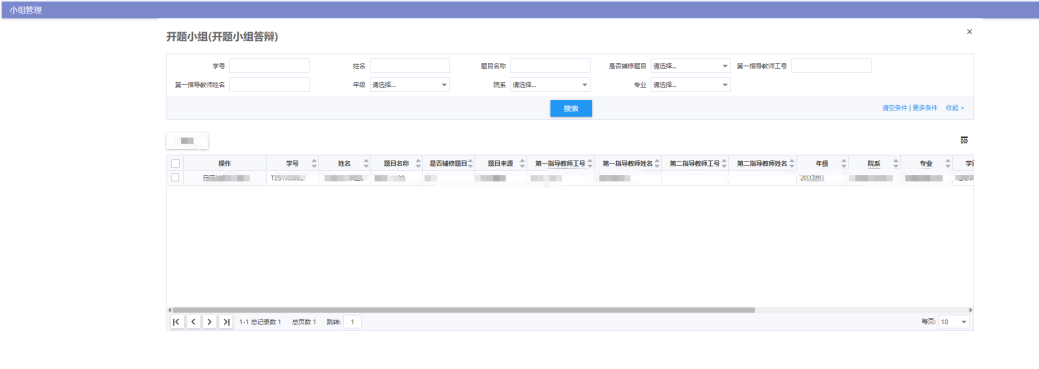Click the 更多条件 link
Viewport: 1039px width, 369px height.
pos(924,108)
